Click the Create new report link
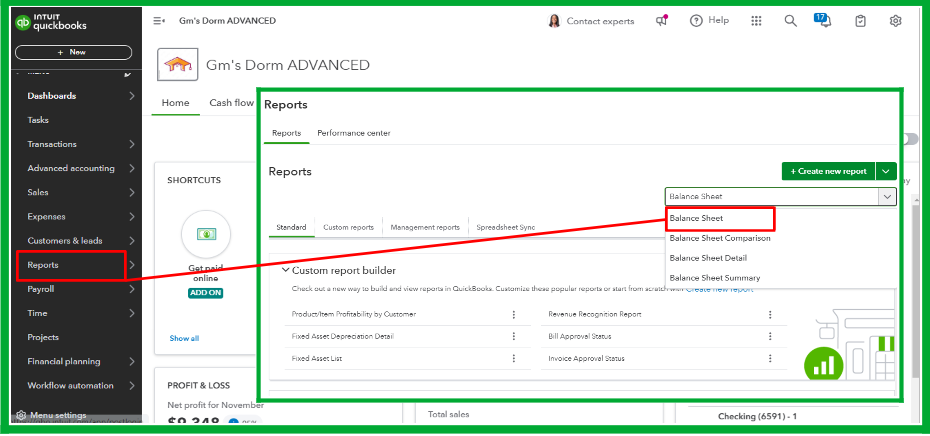This screenshot has height=436, width=930. [x=719, y=289]
